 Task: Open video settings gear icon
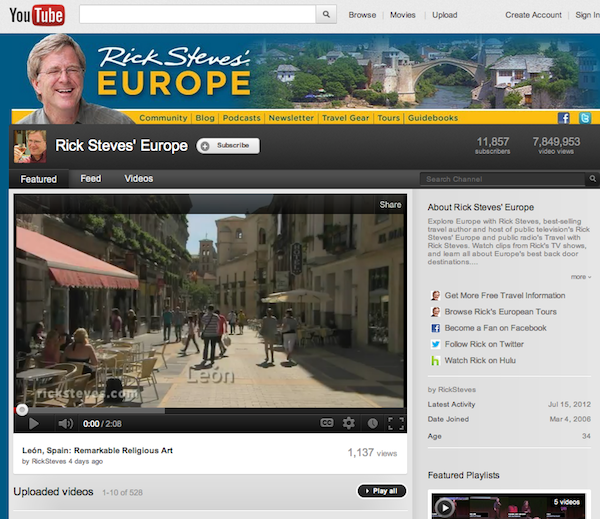point(348,423)
